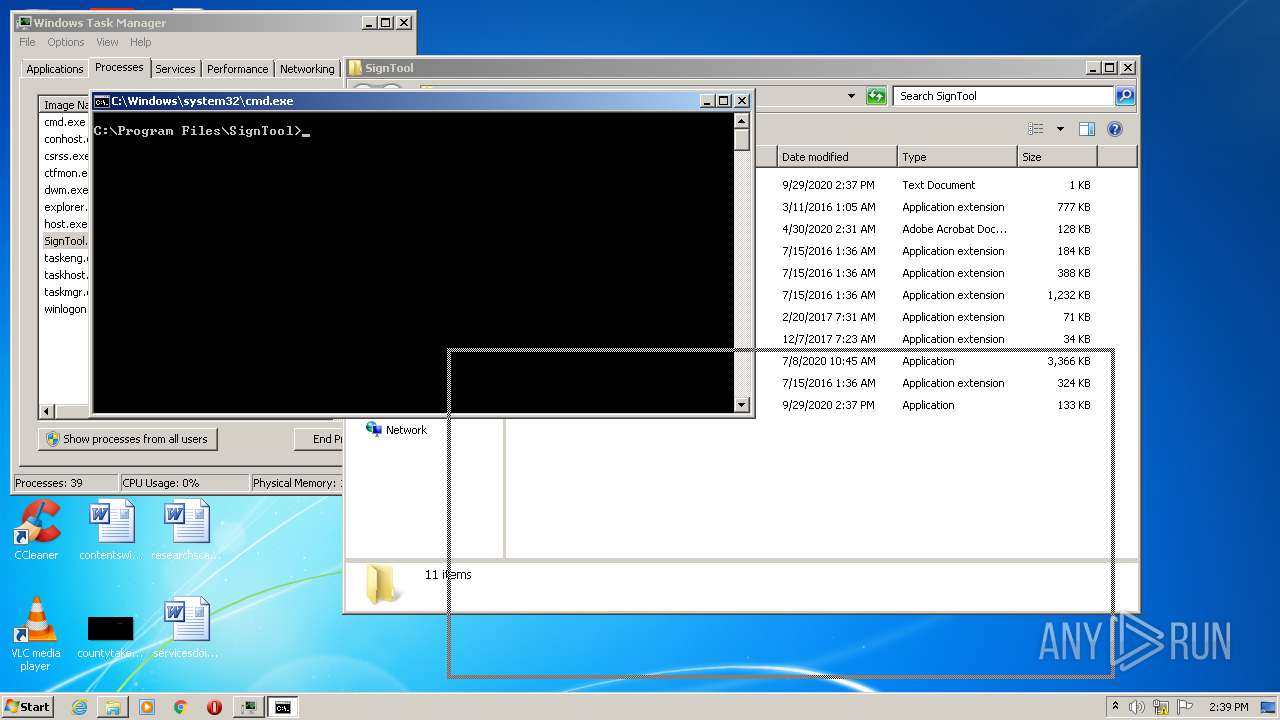Switch to the Performance tab in Task Manager

[x=237, y=69]
